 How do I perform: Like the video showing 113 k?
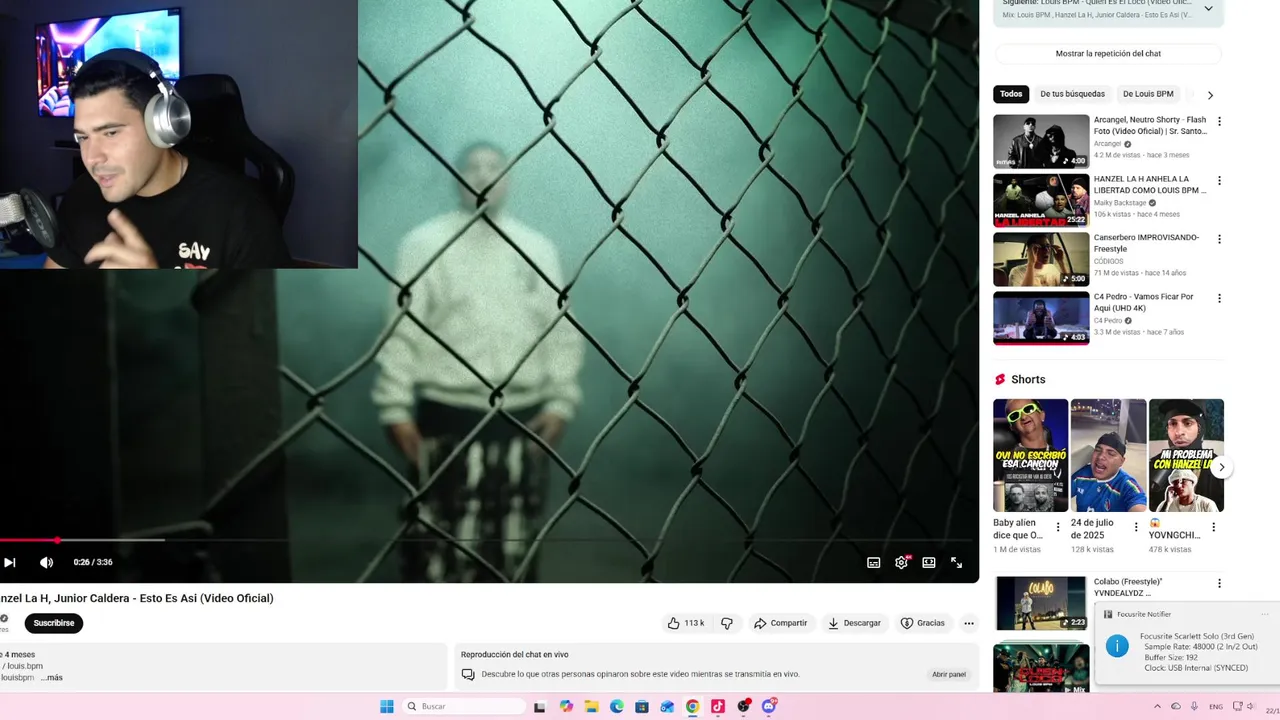(686, 623)
